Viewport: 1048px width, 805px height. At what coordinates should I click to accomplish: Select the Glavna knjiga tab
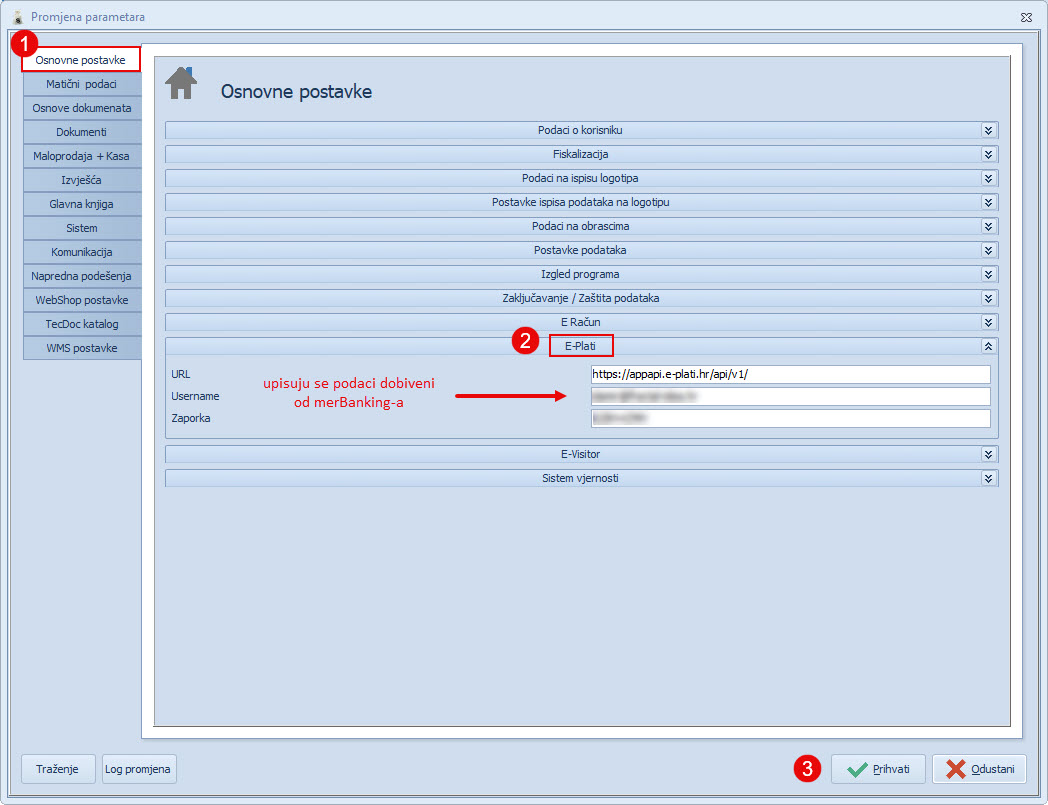[x=81, y=204]
